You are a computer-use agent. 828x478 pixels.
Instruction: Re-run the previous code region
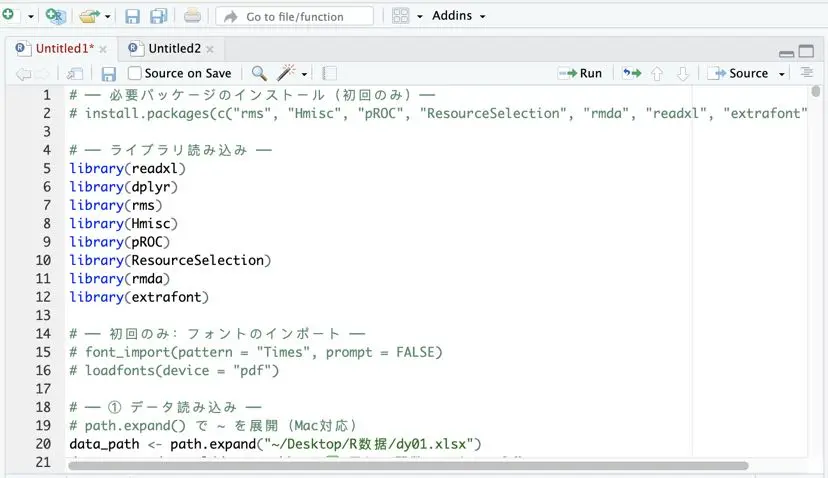pyautogui.click(x=632, y=73)
